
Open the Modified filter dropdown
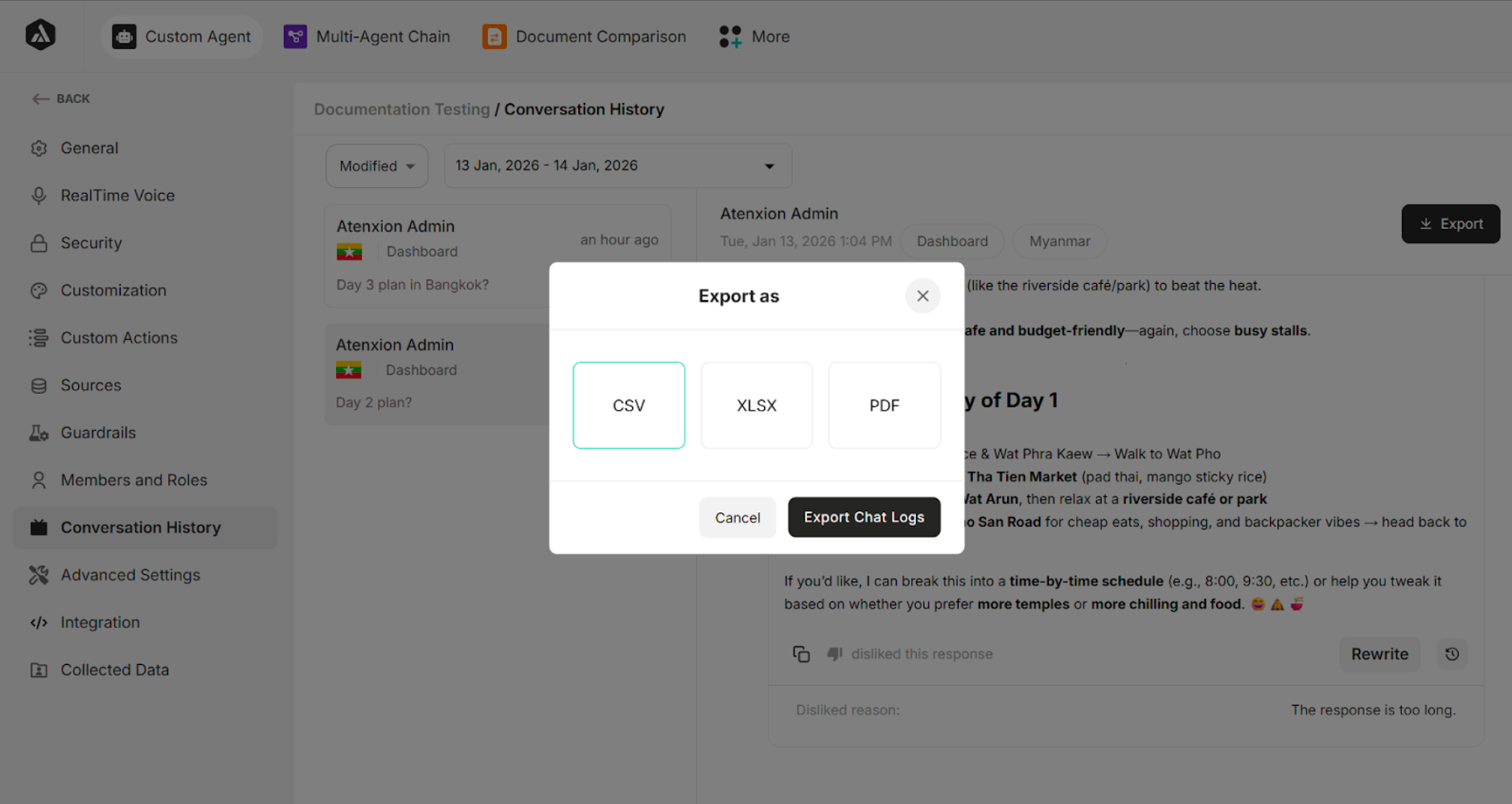point(376,166)
